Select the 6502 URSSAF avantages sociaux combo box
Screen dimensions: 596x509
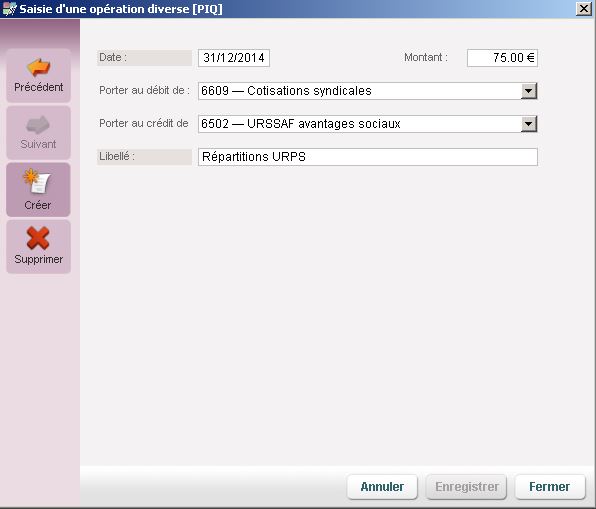click(368, 124)
